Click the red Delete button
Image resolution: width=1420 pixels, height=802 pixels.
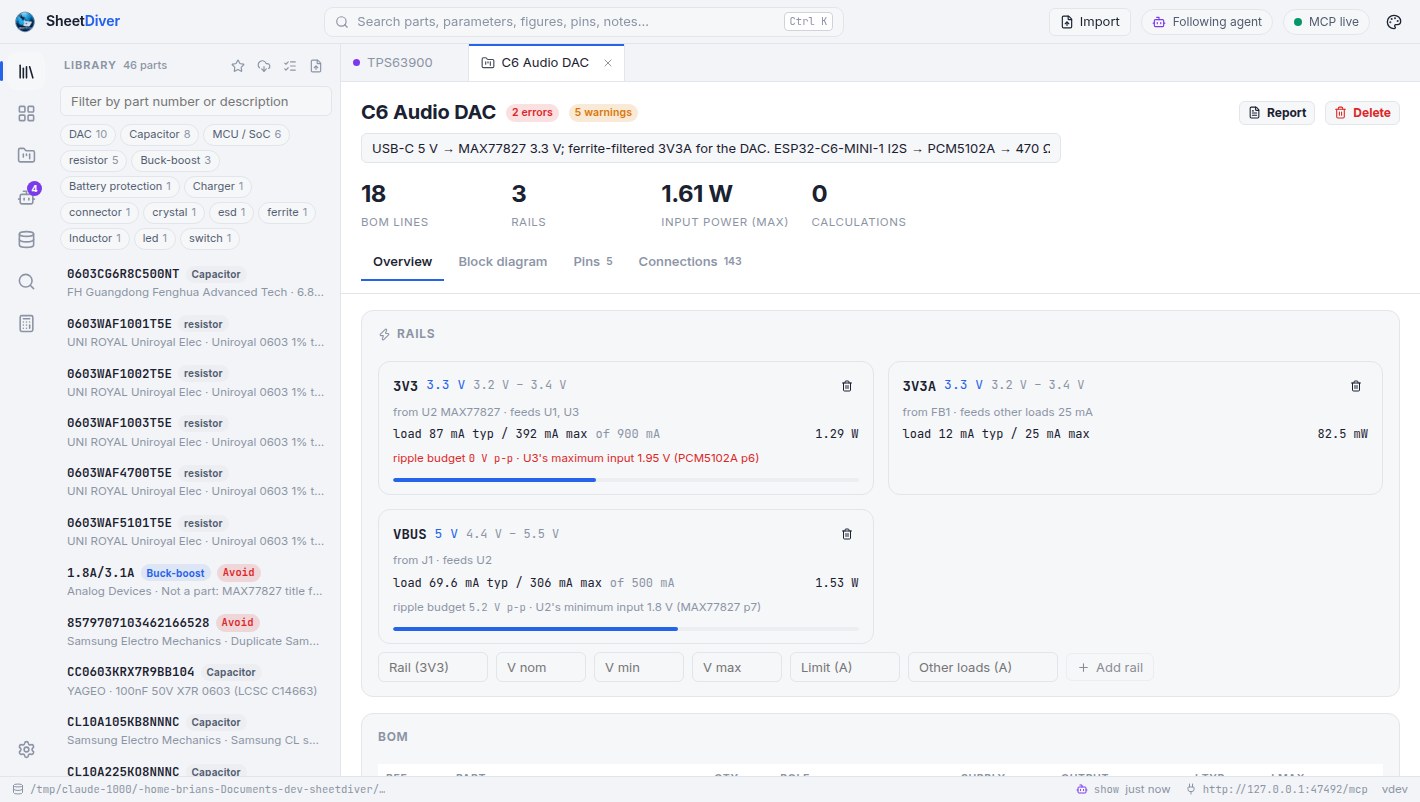(1362, 113)
